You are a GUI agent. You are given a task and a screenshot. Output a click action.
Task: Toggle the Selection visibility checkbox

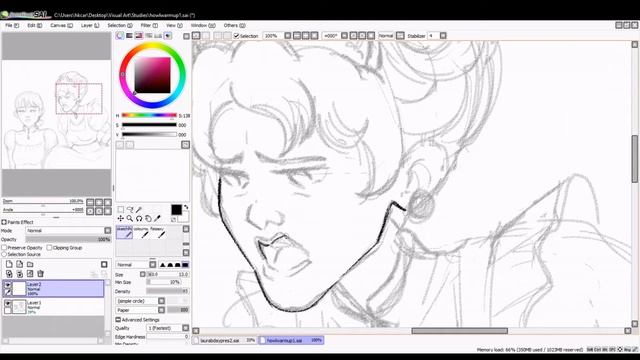click(x=236, y=36)
